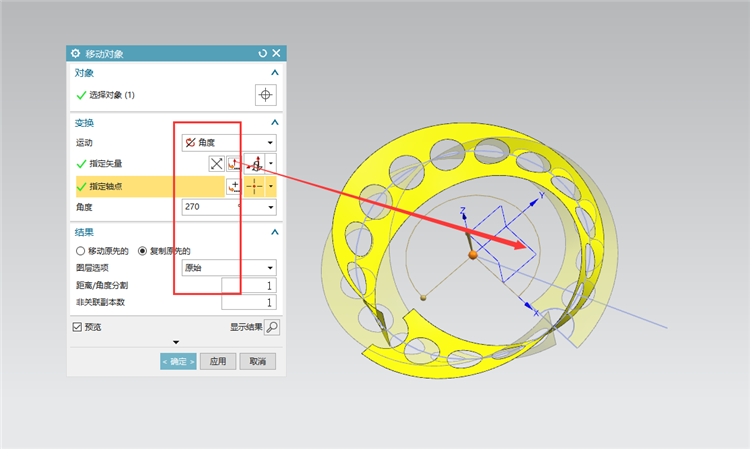Open the vector type dropdown arrow
This screenshot has height=449, width=750.
tap(271, 164)
